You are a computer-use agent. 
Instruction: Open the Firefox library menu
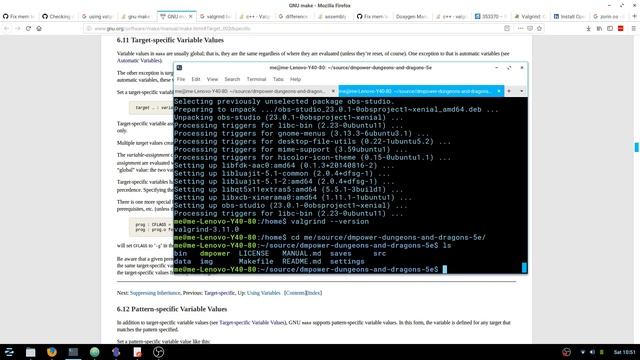click(x=599, y=29)
